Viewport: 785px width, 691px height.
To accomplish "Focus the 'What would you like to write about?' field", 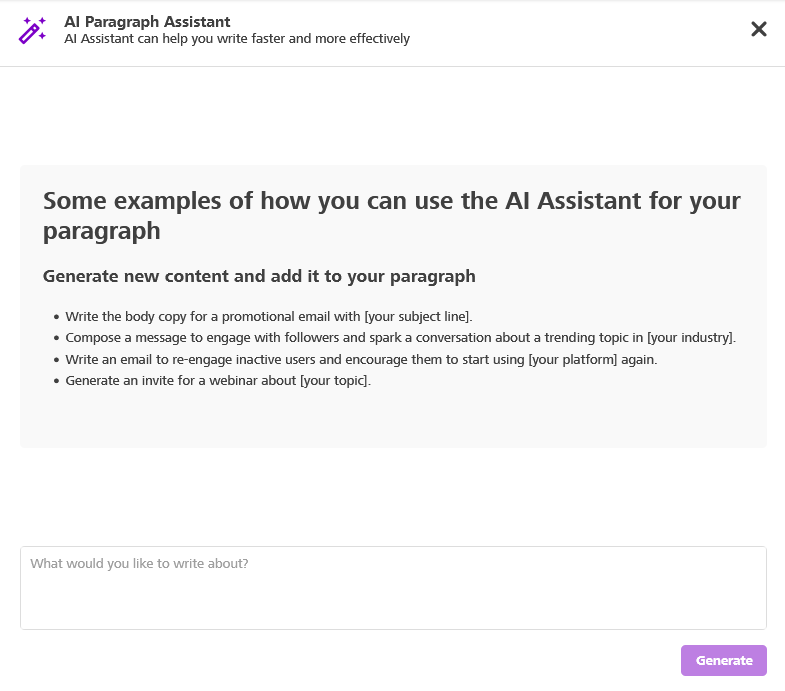I will (x=393, y=588).
